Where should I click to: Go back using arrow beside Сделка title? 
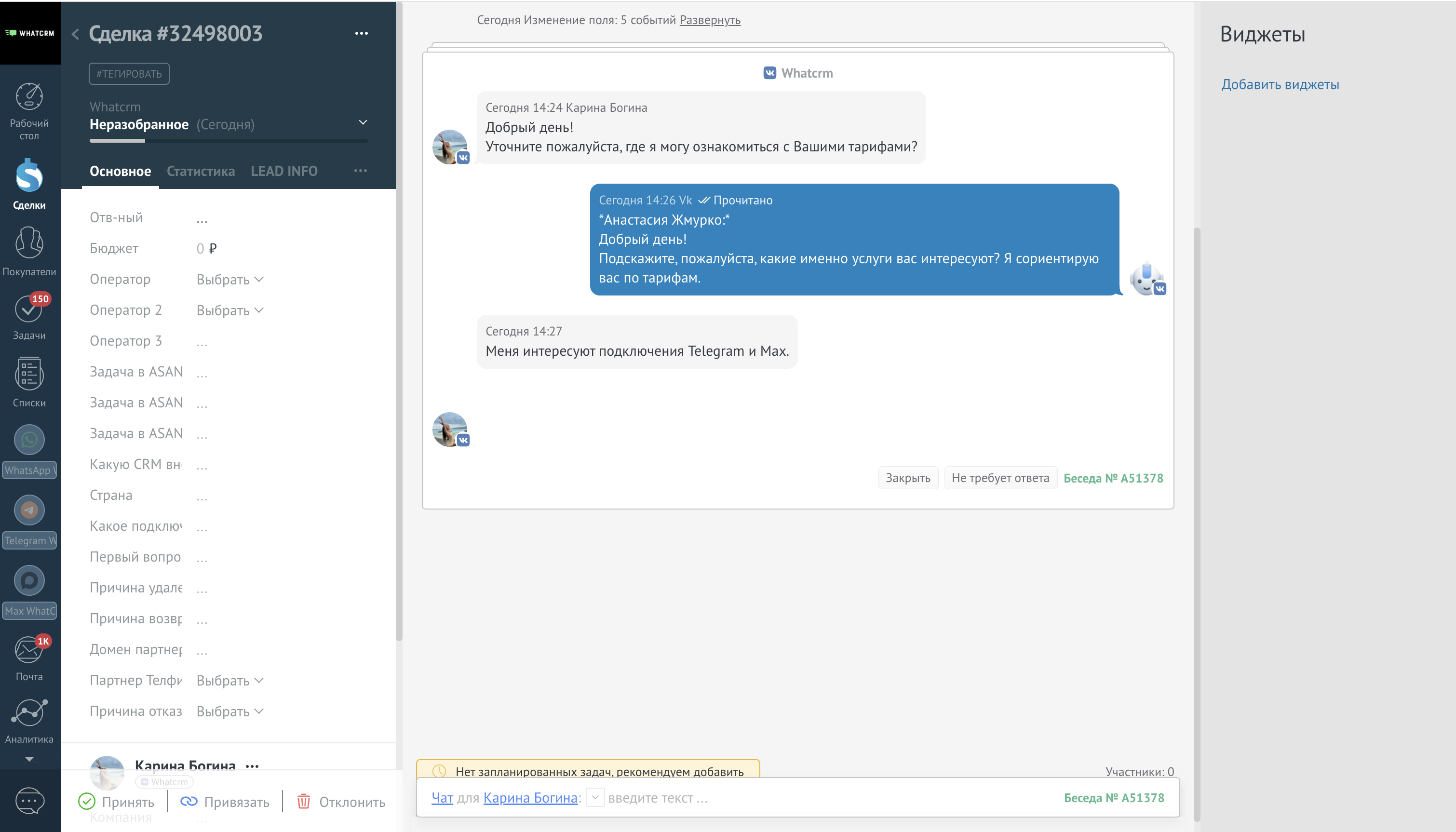click(x=75, y=34)
